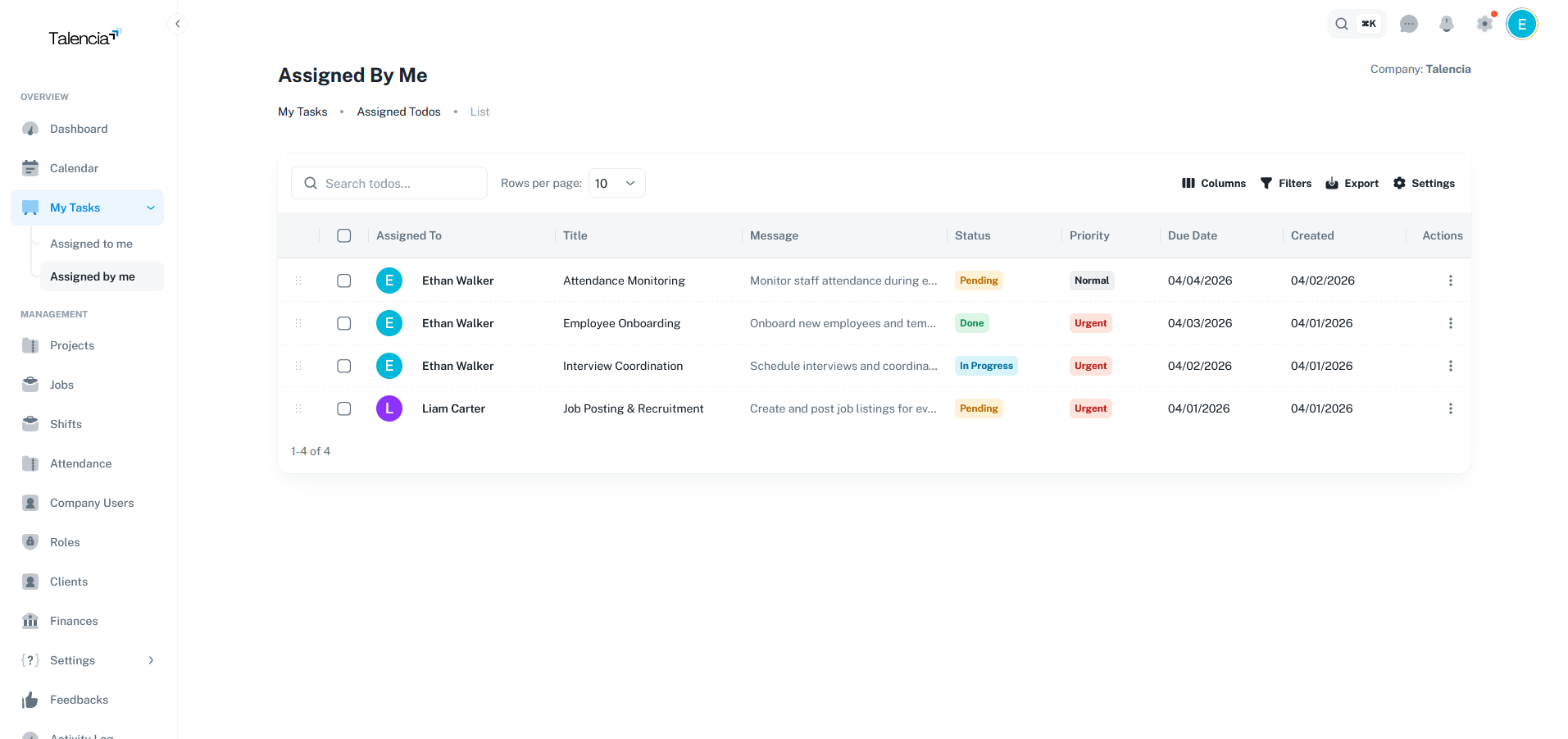Open the notifications bell icon
Image resolution: width=1568 pixels, height=739 pixels.
1446,24
